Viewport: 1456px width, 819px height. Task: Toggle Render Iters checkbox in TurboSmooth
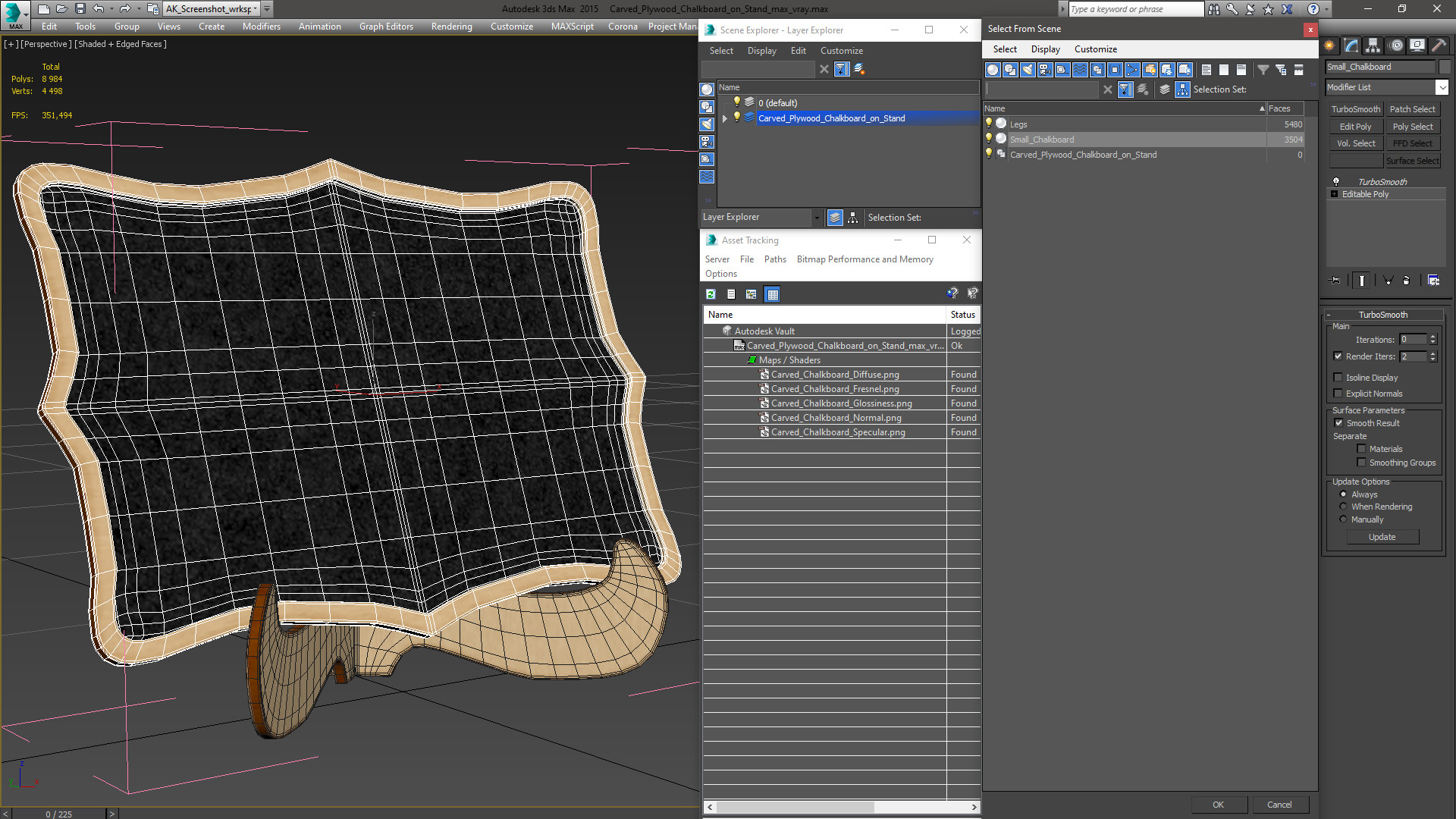coord(1338,356)
